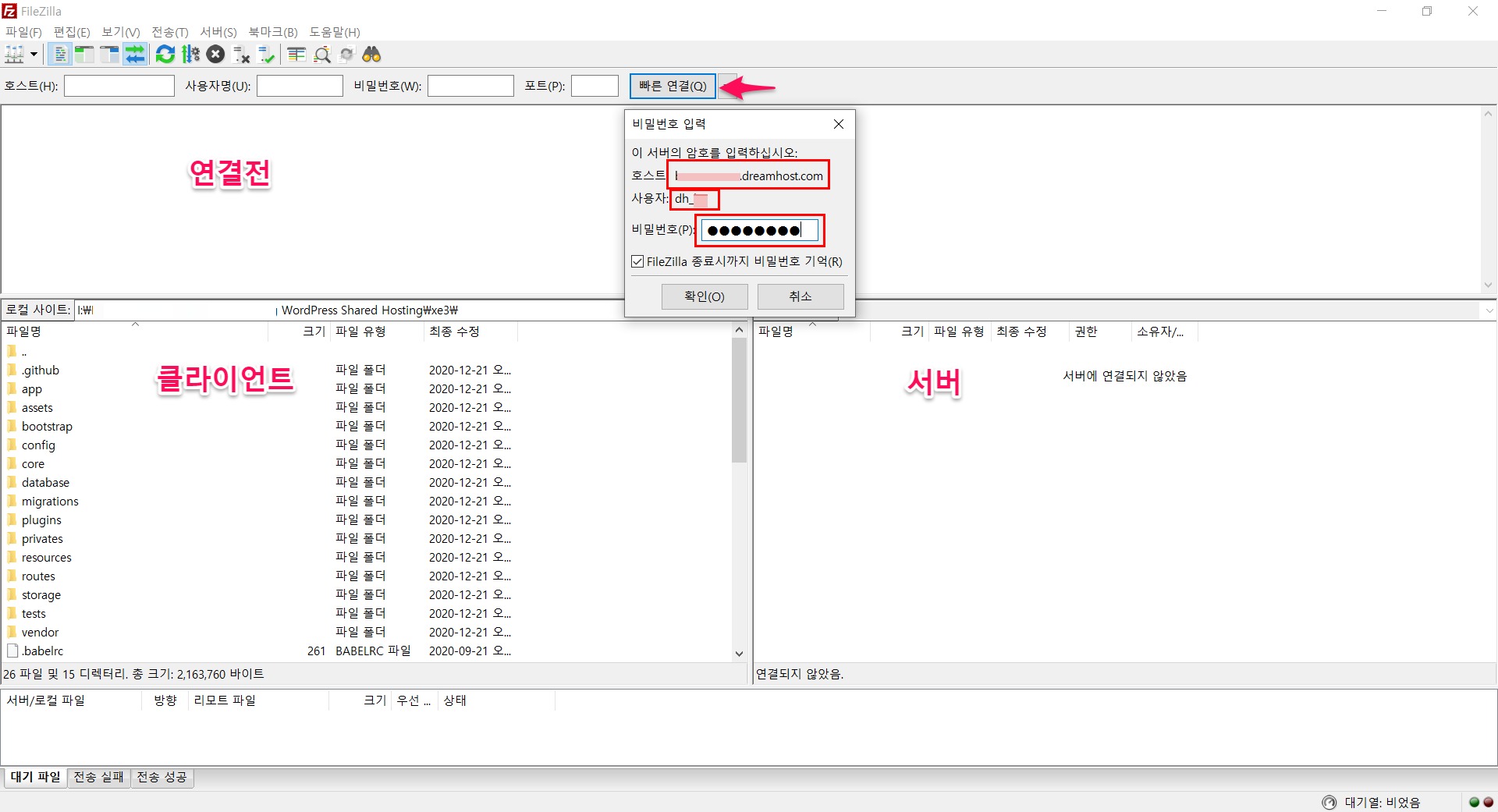Switch to the 대기 파일 tab
Image resolution: width=1498 pixels, height=812 pixels.
35,777
